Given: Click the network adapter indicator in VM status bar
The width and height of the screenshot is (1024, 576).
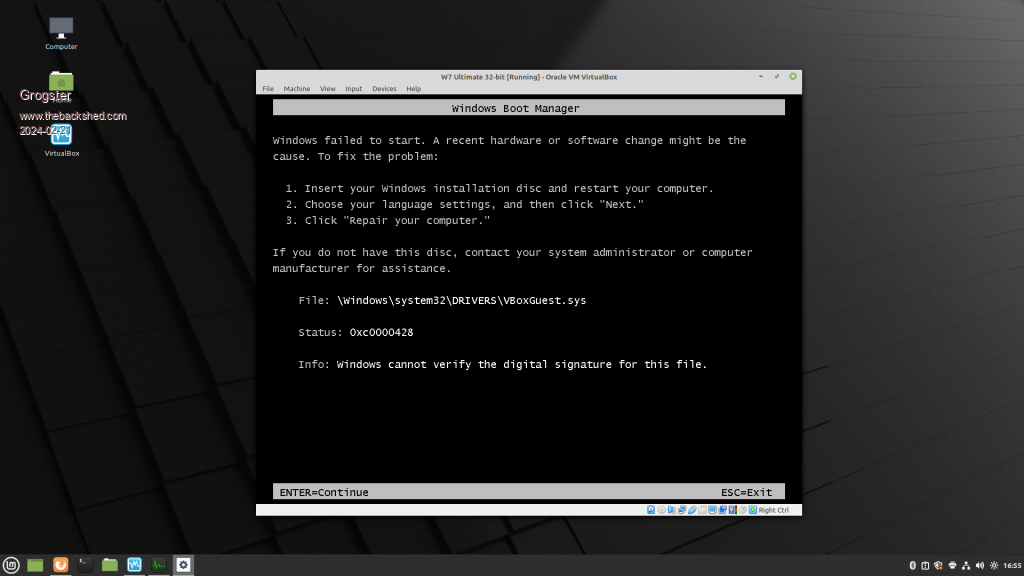Looking at the screenshot, I should pyautogui.click(x=682, y=510).
